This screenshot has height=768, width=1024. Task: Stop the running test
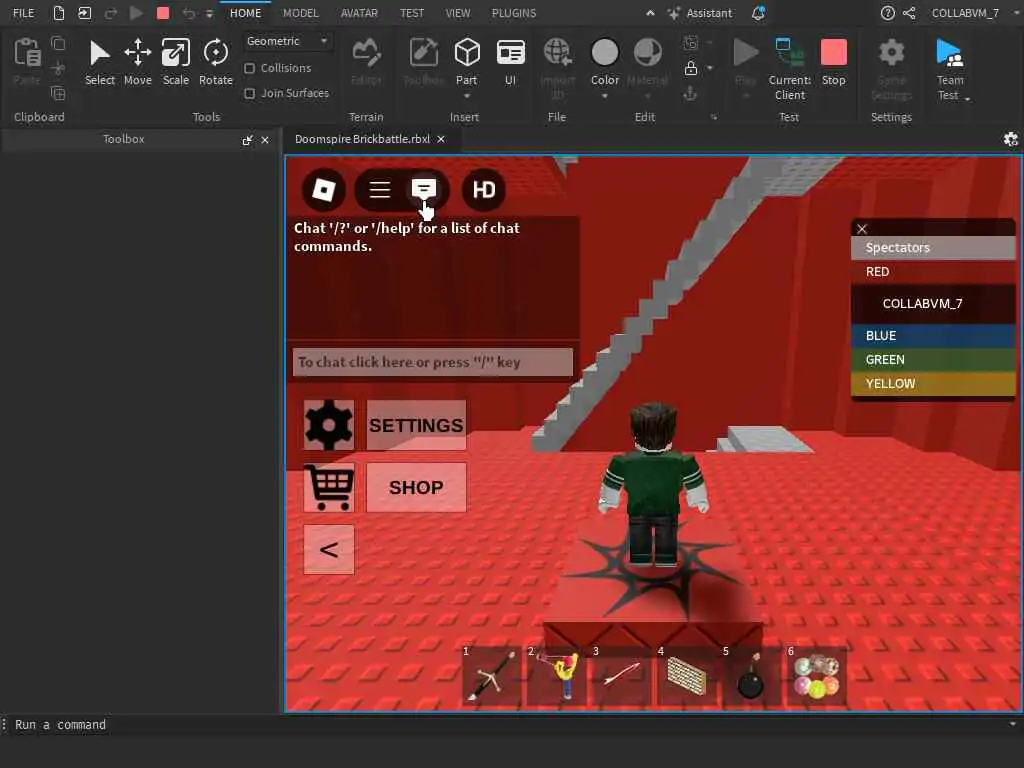coord(833,62)
